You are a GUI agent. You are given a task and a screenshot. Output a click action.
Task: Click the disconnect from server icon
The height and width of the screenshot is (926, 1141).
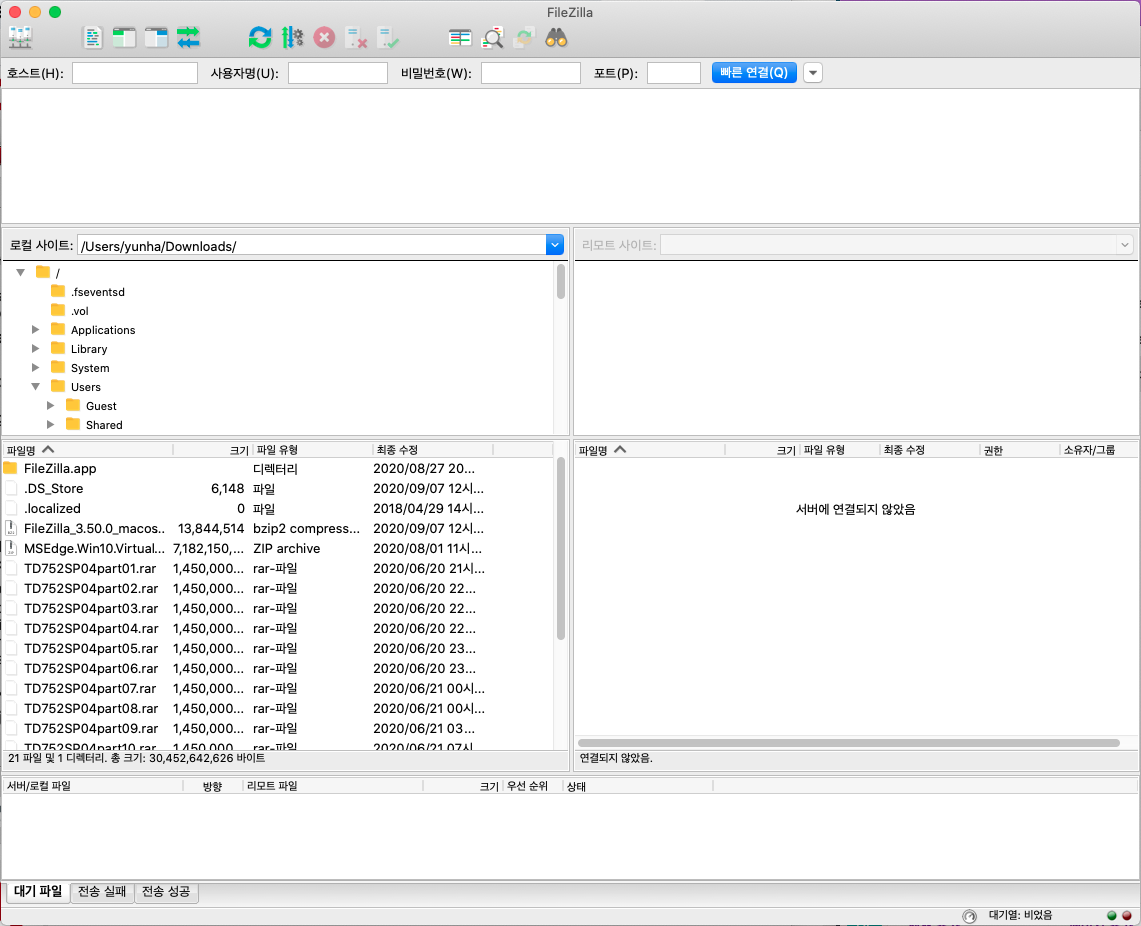(x=356, y=37)
